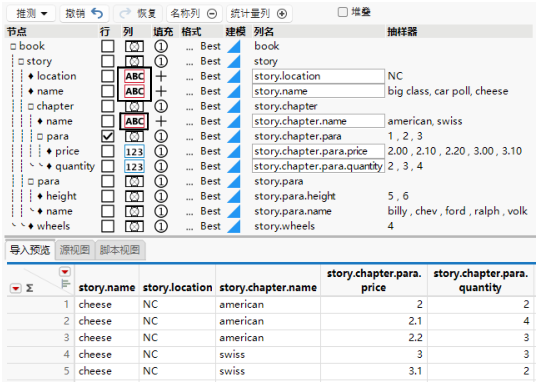
Task: Click the 统计量列 plus button
Action: [259, 13]
